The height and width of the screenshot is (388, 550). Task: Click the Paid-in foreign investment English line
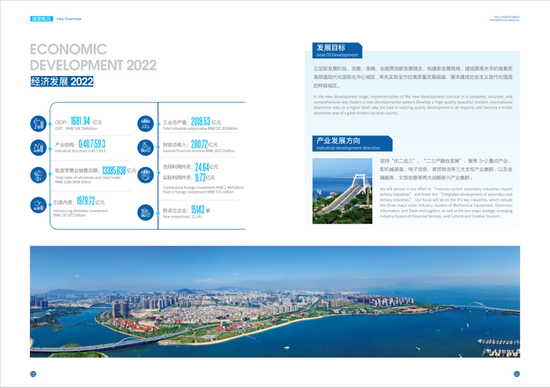point(198,192)
